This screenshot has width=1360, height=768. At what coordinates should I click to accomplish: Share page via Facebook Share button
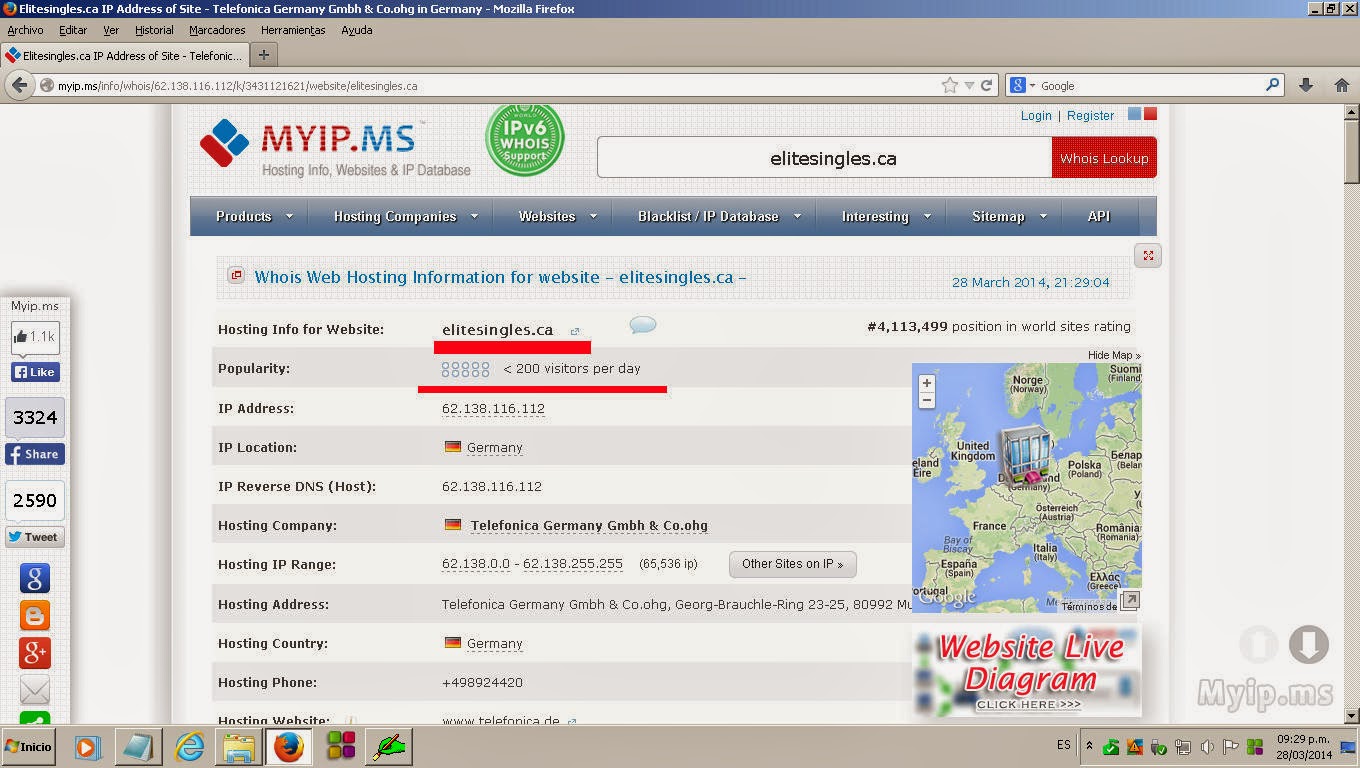coord(35,454)
